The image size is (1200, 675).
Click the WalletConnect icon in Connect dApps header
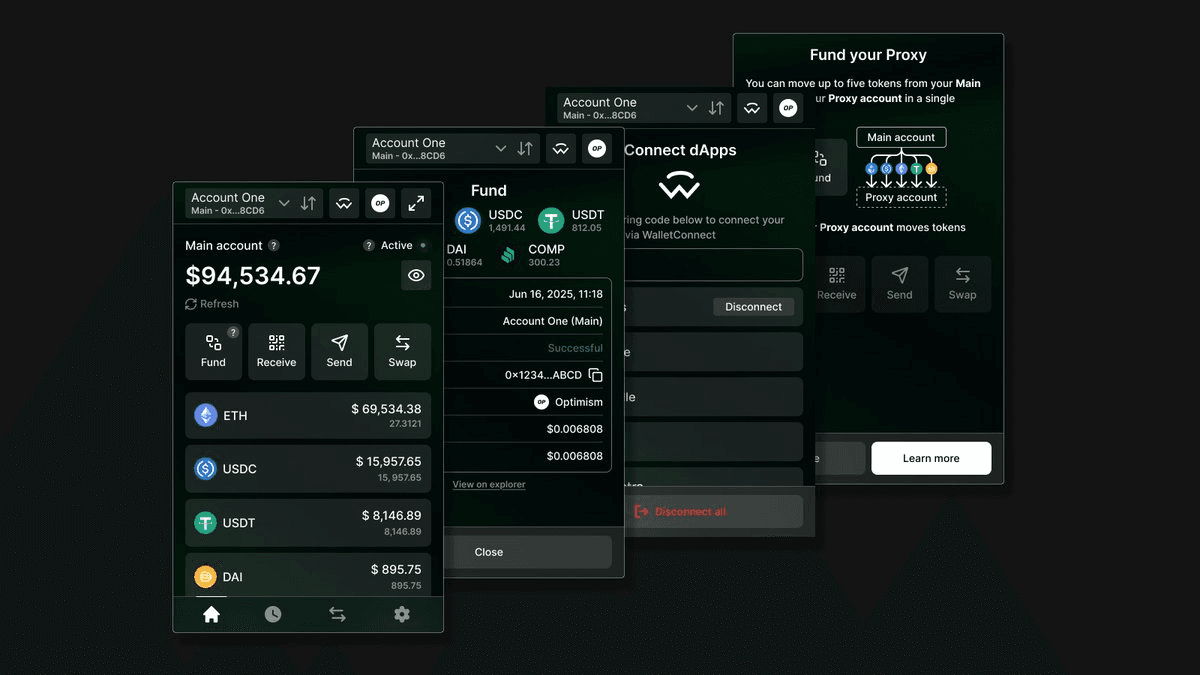752,108
